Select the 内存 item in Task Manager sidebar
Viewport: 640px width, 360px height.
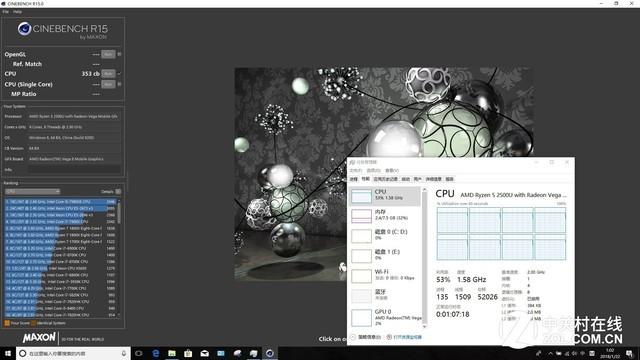pos(385,216)
